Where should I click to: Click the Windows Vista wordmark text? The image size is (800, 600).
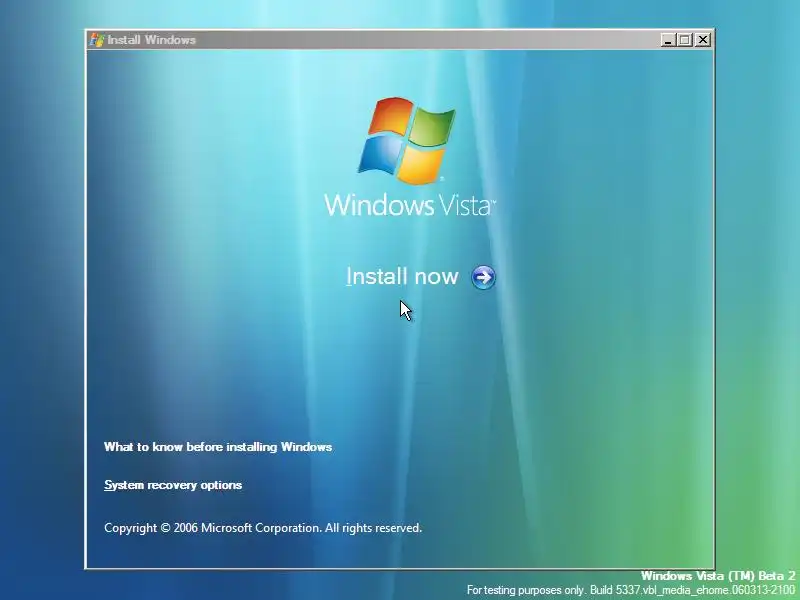(x=410, y=205)
